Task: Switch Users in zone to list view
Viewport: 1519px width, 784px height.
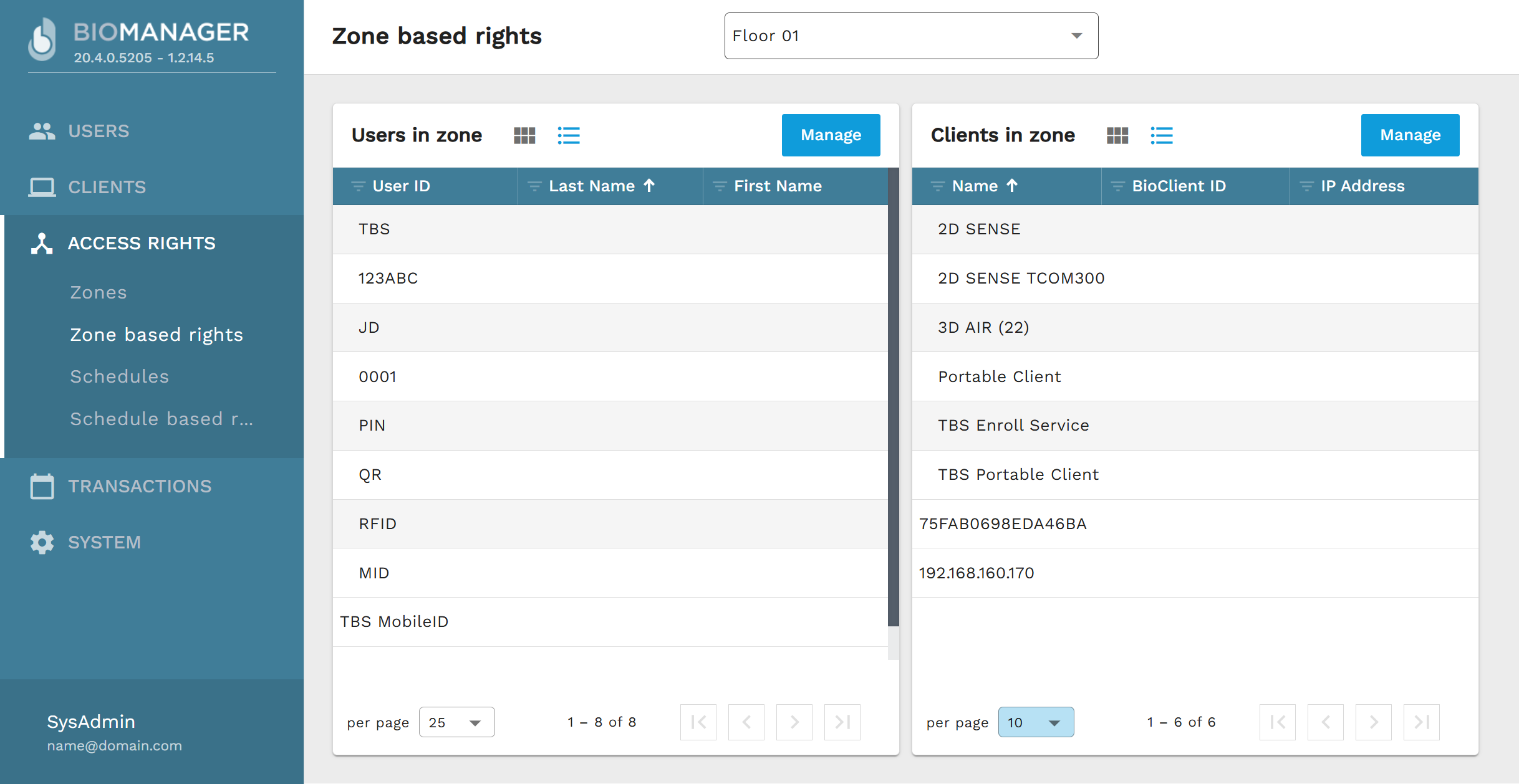Action: pos(568,135)
